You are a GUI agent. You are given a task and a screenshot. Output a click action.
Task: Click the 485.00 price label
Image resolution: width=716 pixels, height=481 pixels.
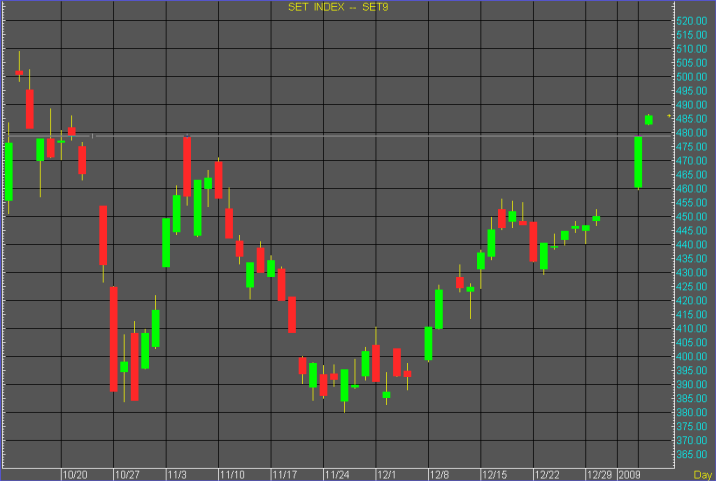[692, 119]
